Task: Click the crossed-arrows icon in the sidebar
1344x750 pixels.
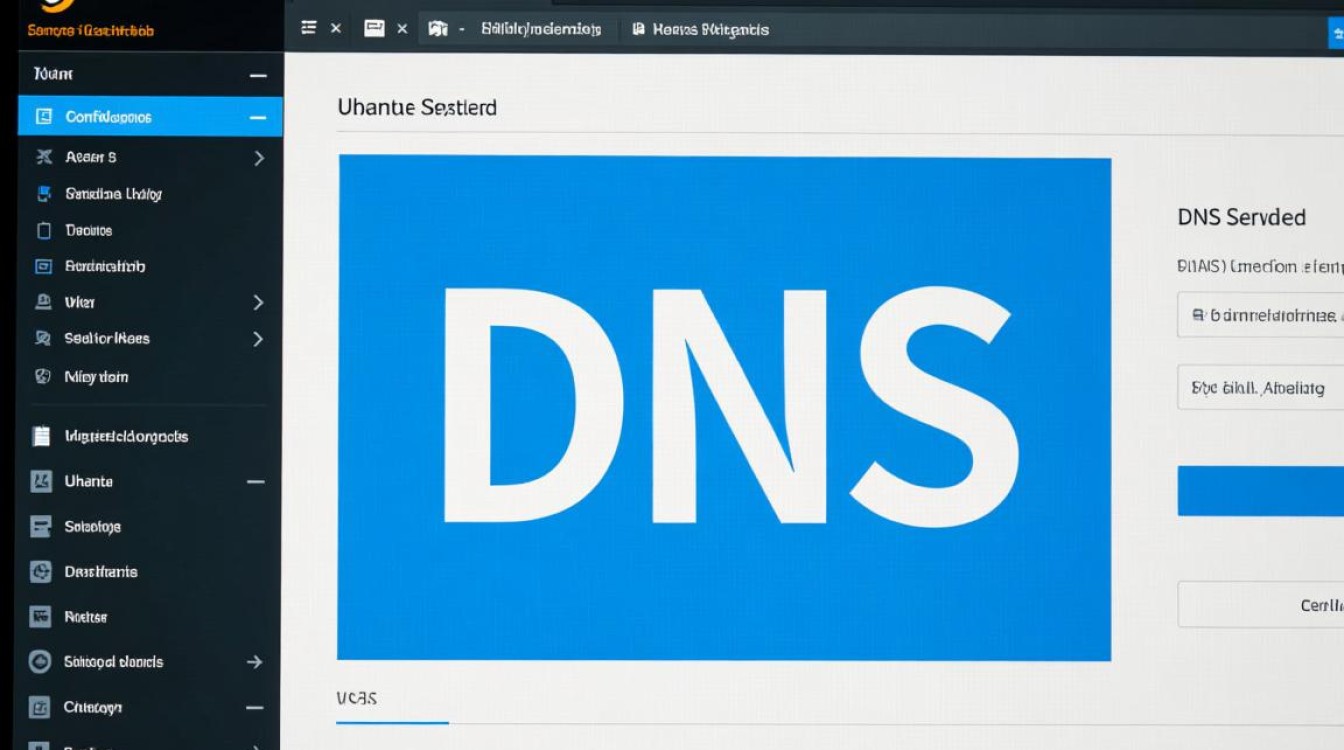Action: tap(43, 157)
